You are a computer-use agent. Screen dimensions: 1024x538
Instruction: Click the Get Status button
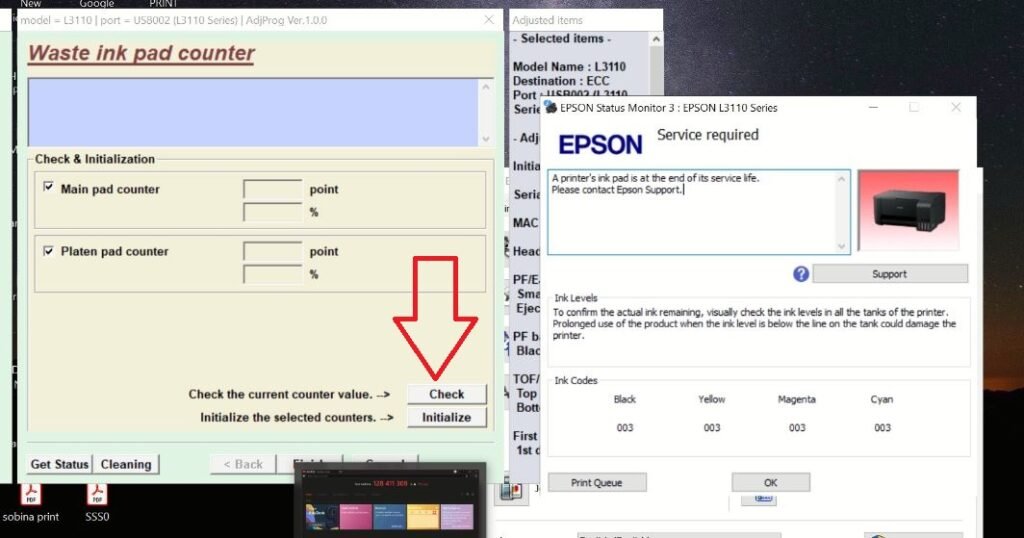59,464
